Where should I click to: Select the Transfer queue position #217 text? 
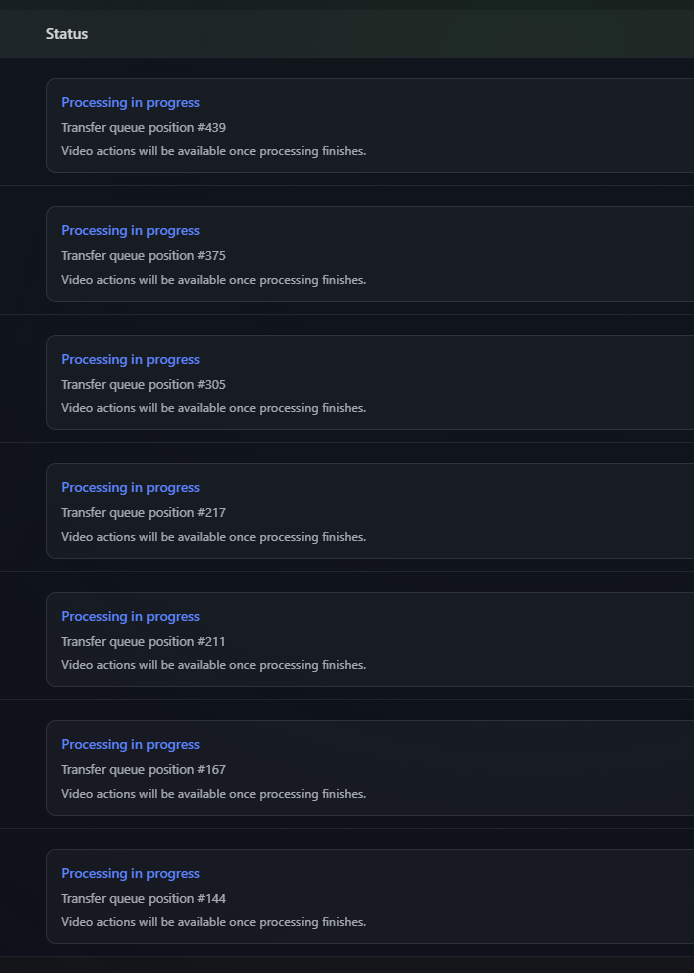(x=143, y=512)
